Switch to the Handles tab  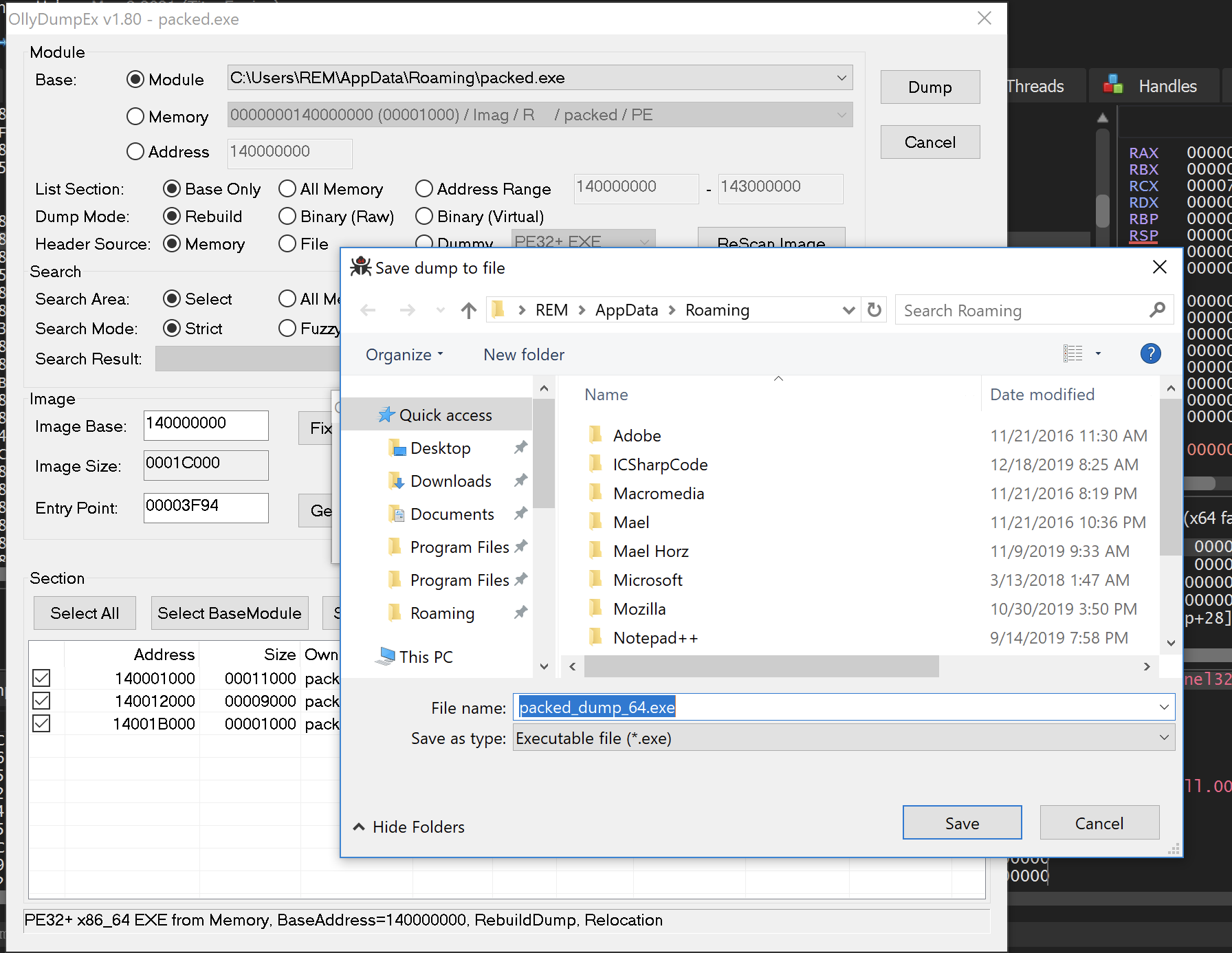tap(1154, 86)
